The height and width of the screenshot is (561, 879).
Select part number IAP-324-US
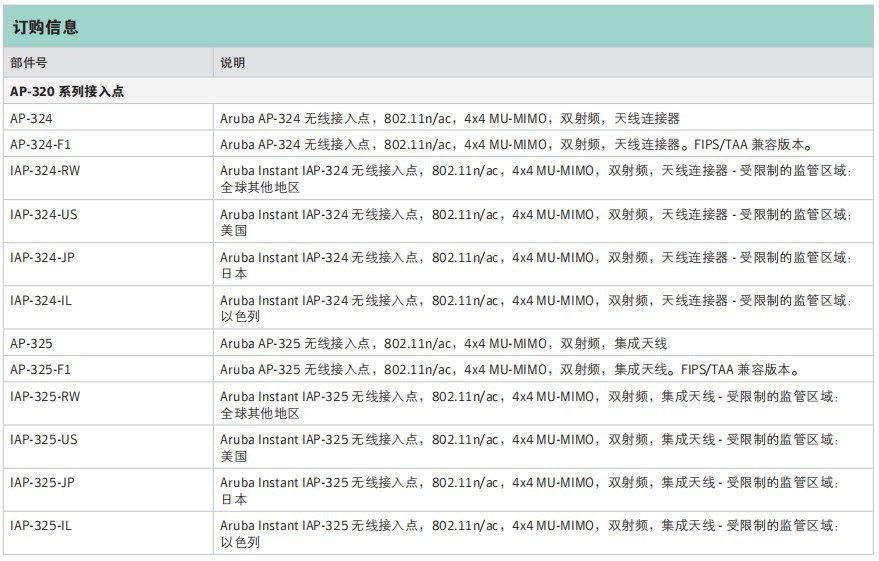point(44,215)
